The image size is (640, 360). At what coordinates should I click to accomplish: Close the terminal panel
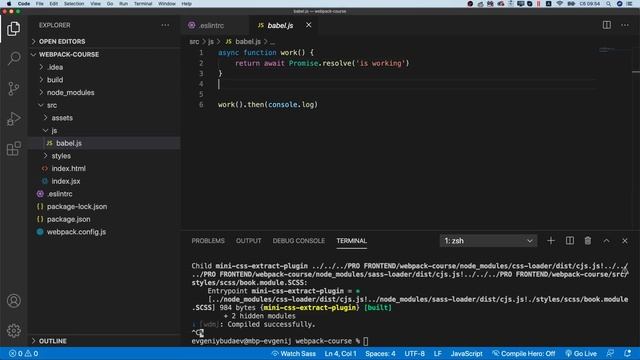(624, 241)
